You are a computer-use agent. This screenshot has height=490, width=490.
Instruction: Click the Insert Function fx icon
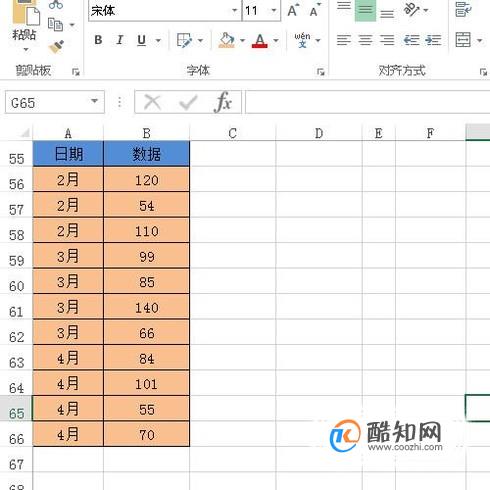223,102
